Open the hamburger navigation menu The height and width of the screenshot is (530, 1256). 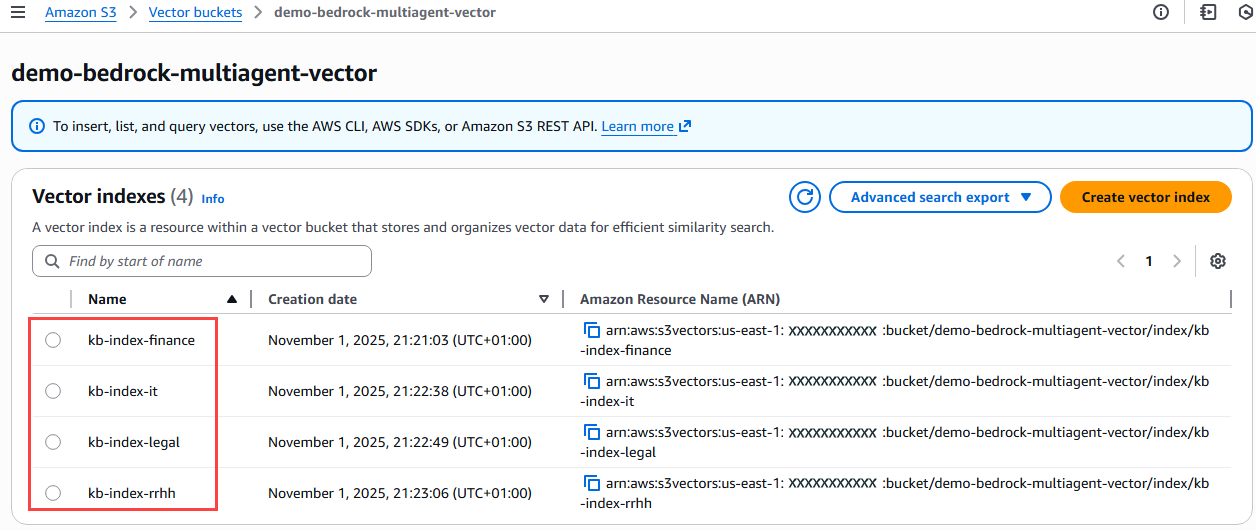coord(17,13)
